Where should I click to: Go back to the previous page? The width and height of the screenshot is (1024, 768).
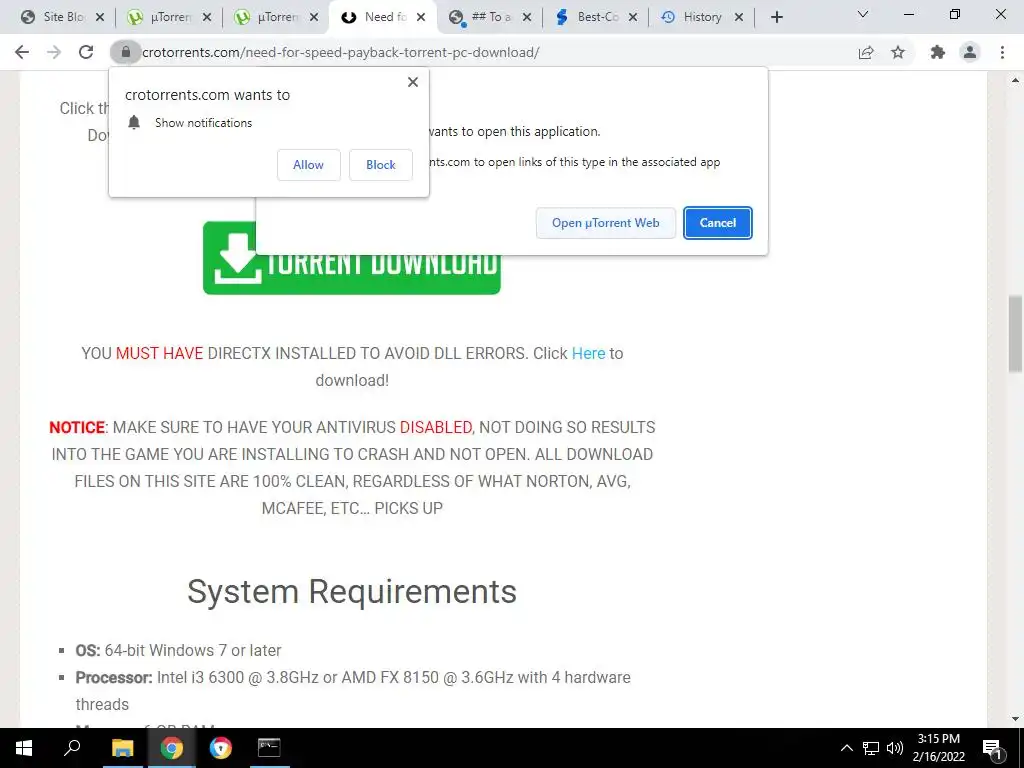tap(22, 52)
